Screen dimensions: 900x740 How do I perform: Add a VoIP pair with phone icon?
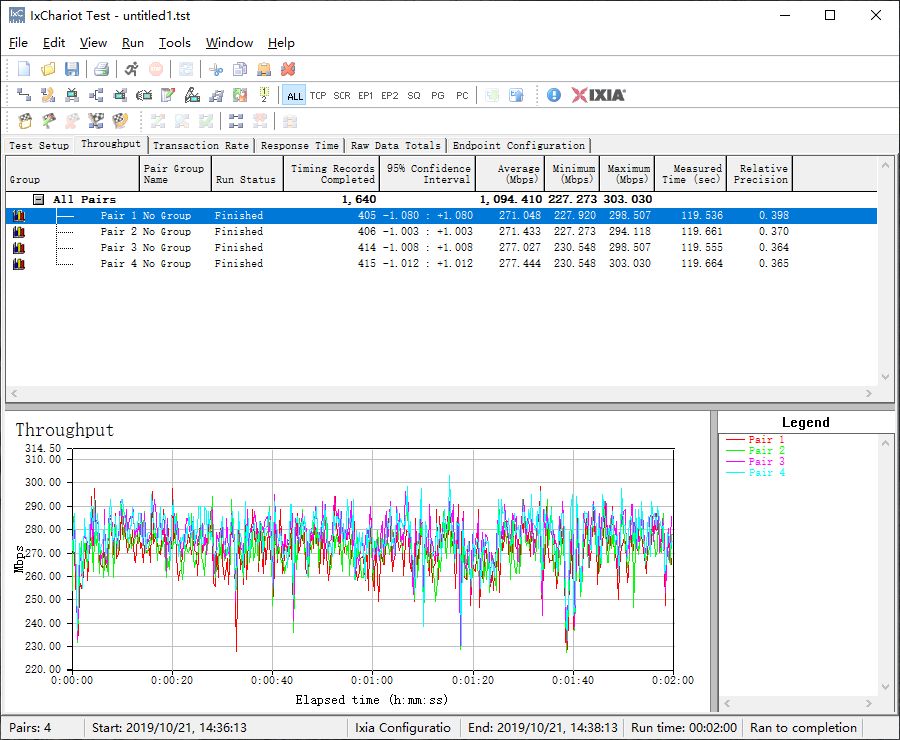48,95
